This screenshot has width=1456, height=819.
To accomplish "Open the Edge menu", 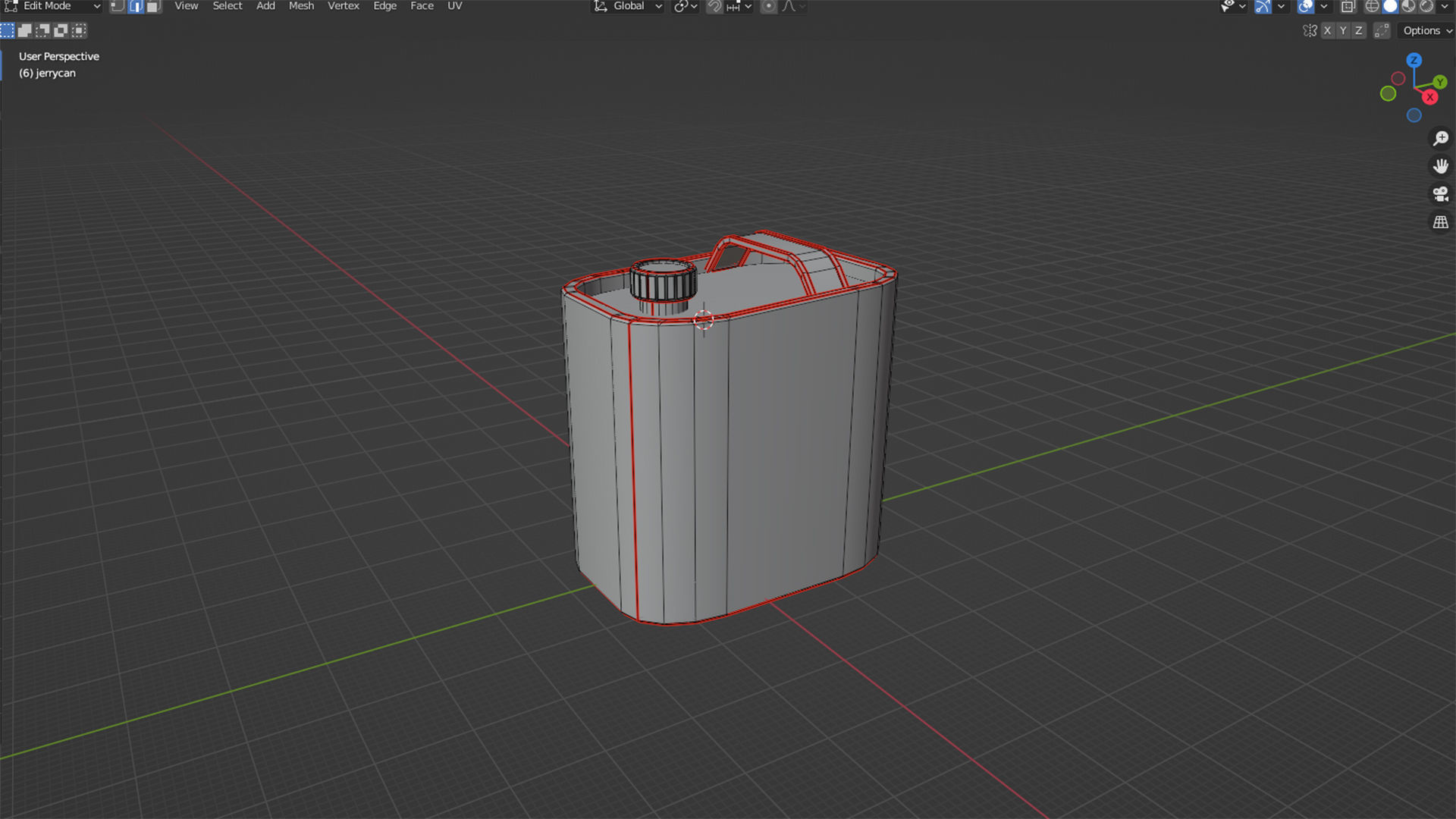I will tap(385, 6).
